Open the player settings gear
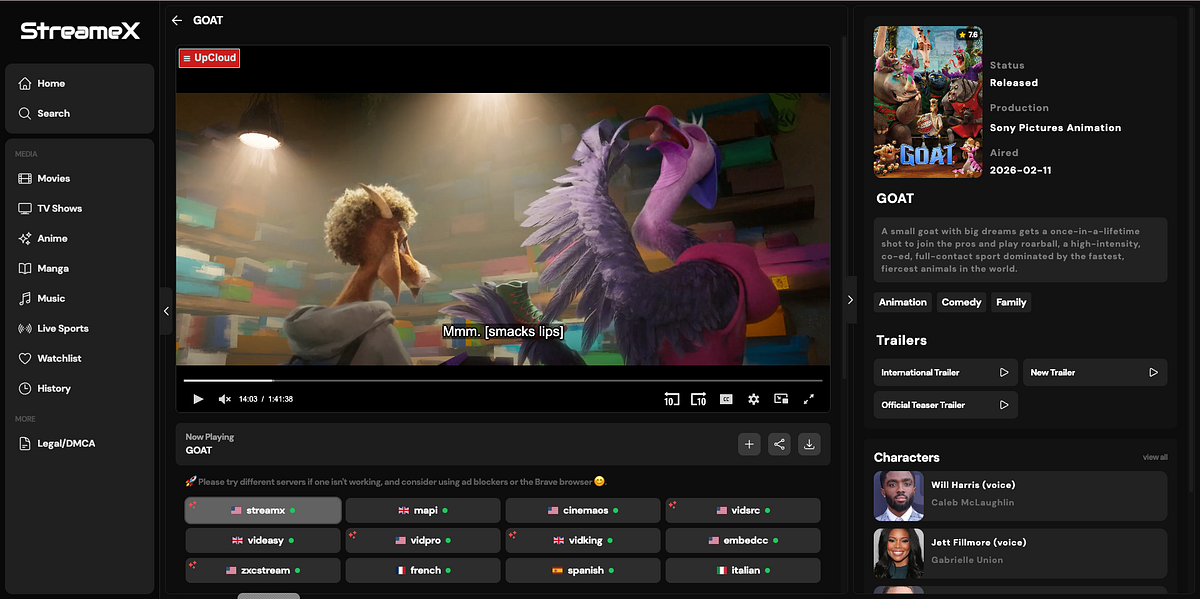This screenshot has height=599, width=1200. (x=754, y=399)
